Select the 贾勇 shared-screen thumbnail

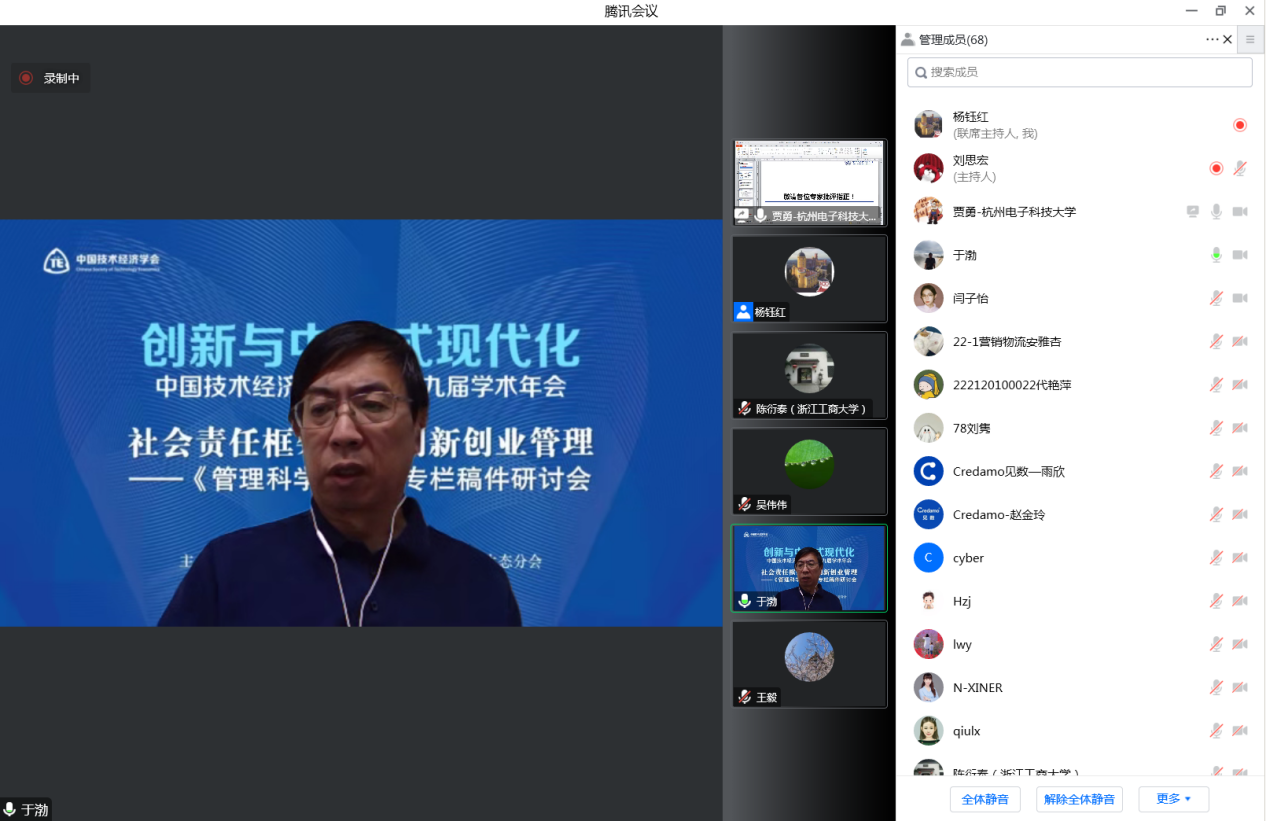809,182
